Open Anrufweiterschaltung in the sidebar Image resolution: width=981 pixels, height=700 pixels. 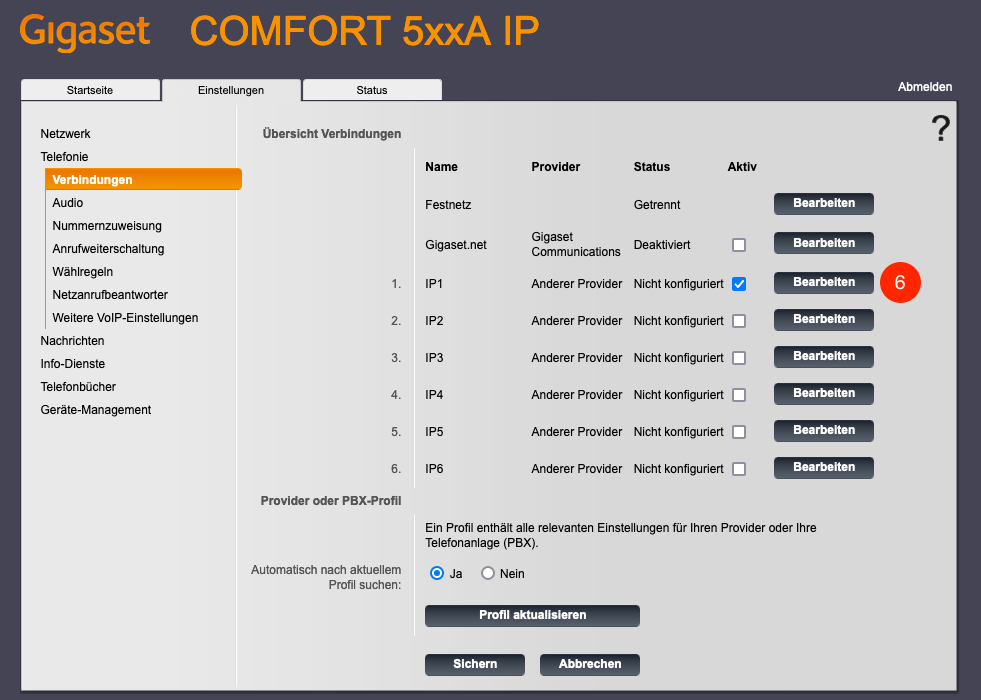click(x=108, y=249)
